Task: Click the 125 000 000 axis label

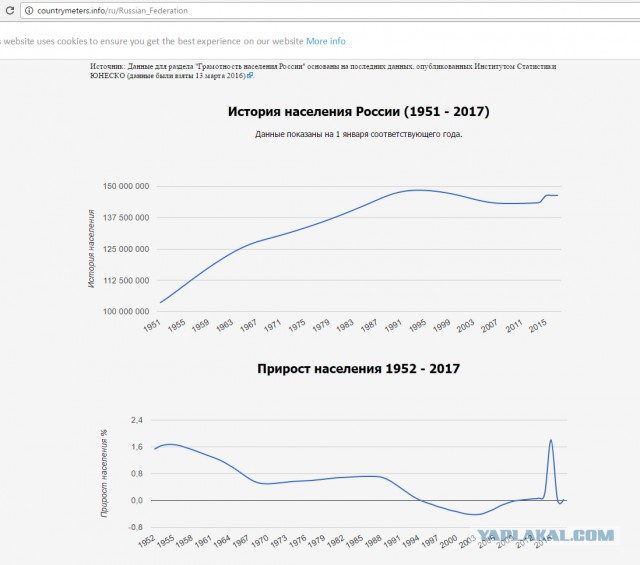Action: click(126, 249)
